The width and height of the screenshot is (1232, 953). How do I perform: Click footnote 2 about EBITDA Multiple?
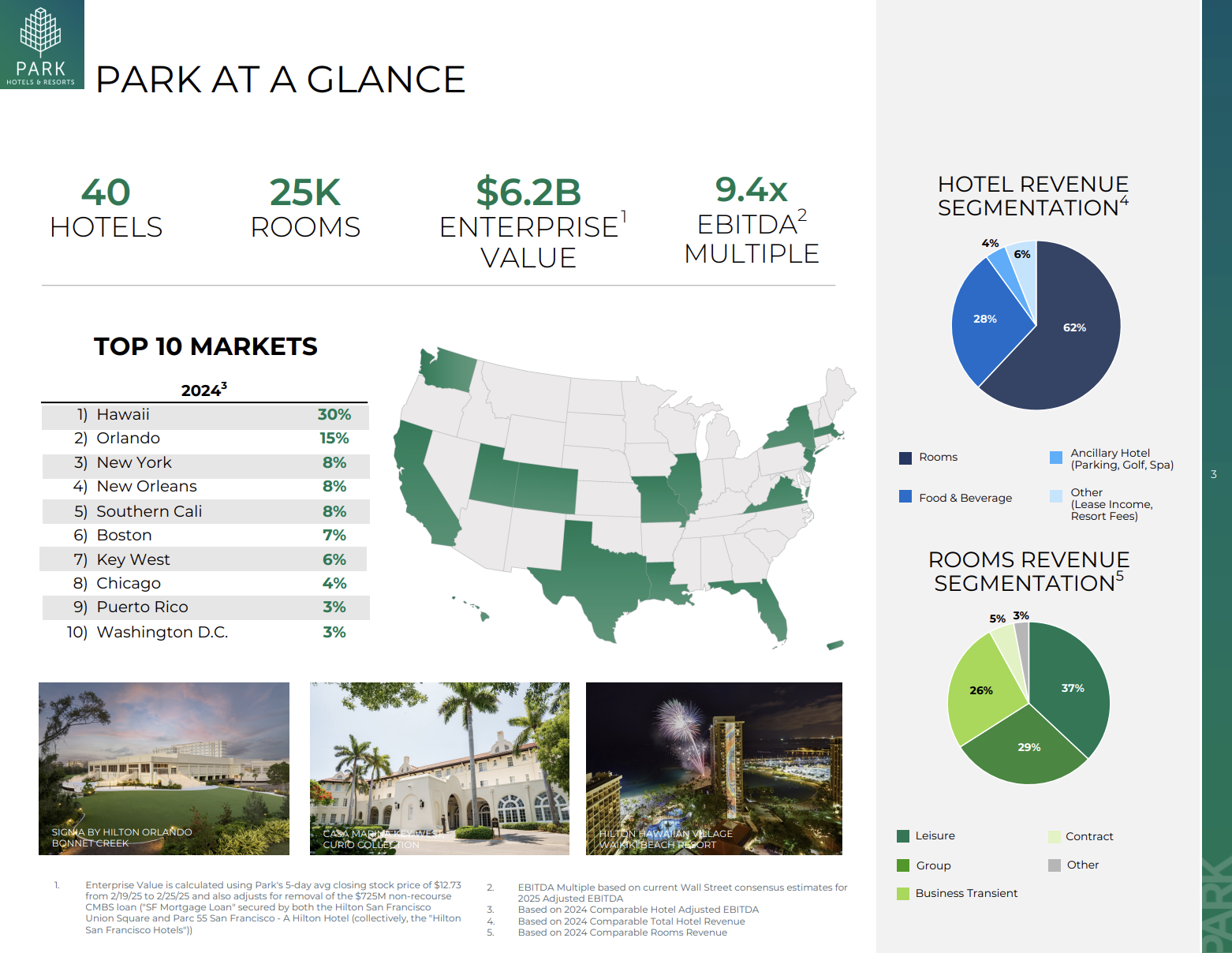668,893
